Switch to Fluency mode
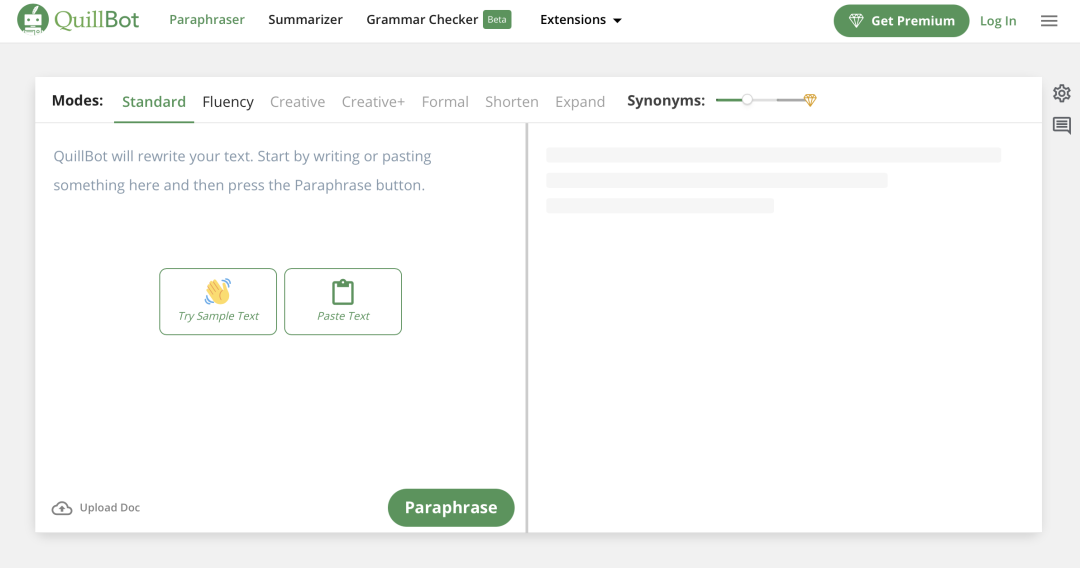 (x=228, y=102)
